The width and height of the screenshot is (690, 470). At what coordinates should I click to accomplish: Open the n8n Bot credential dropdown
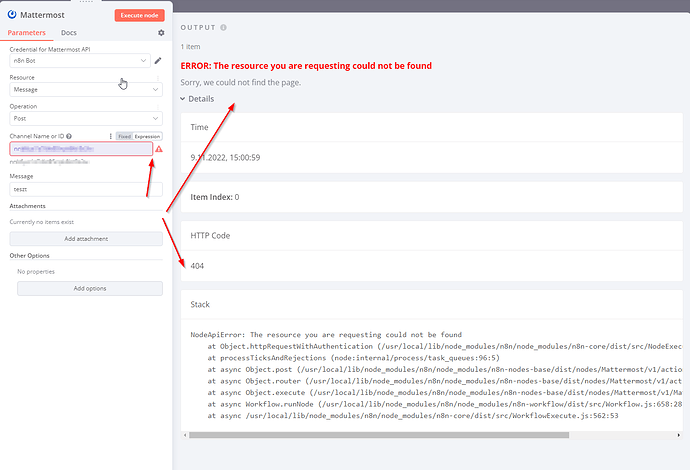tap(80, 61)
